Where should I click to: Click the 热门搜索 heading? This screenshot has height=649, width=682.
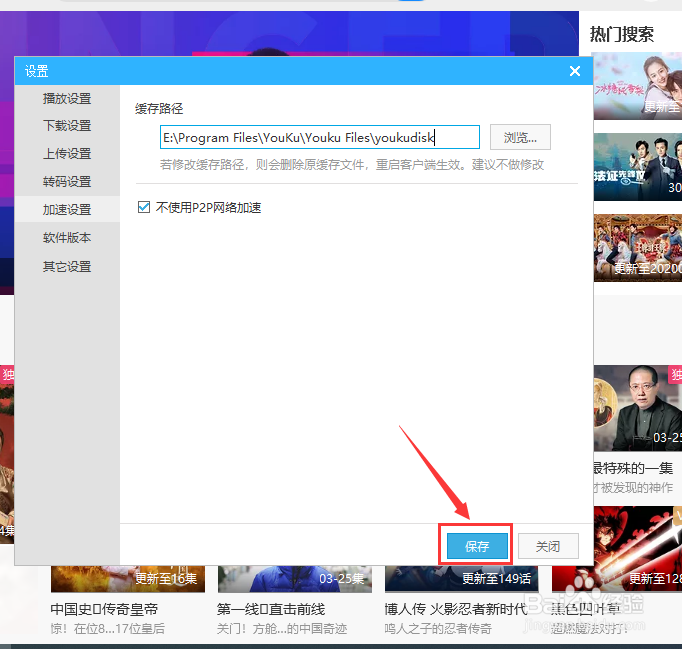tap(622, 34)
